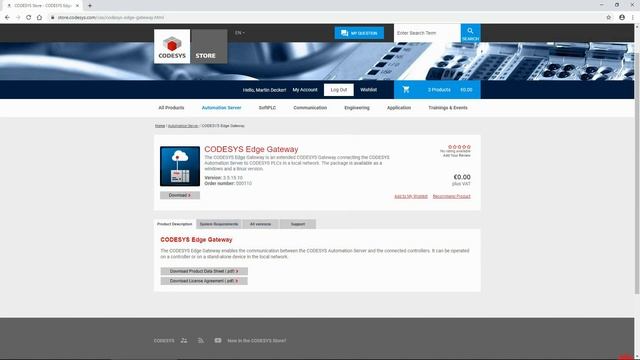Switch to All versions tab
This screenshot has width=640, height=360.
[x=260, y=224]
